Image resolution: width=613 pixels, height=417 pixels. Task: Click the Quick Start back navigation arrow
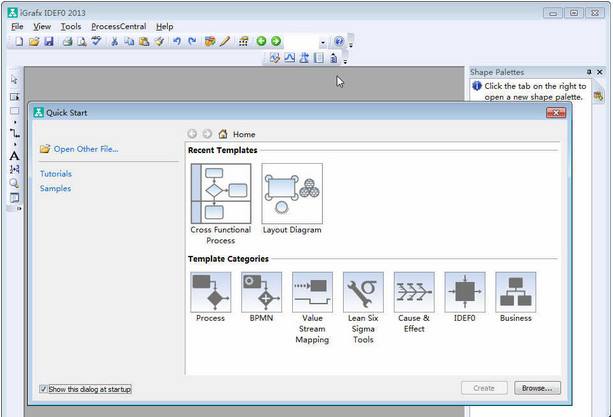pos(192,134)
